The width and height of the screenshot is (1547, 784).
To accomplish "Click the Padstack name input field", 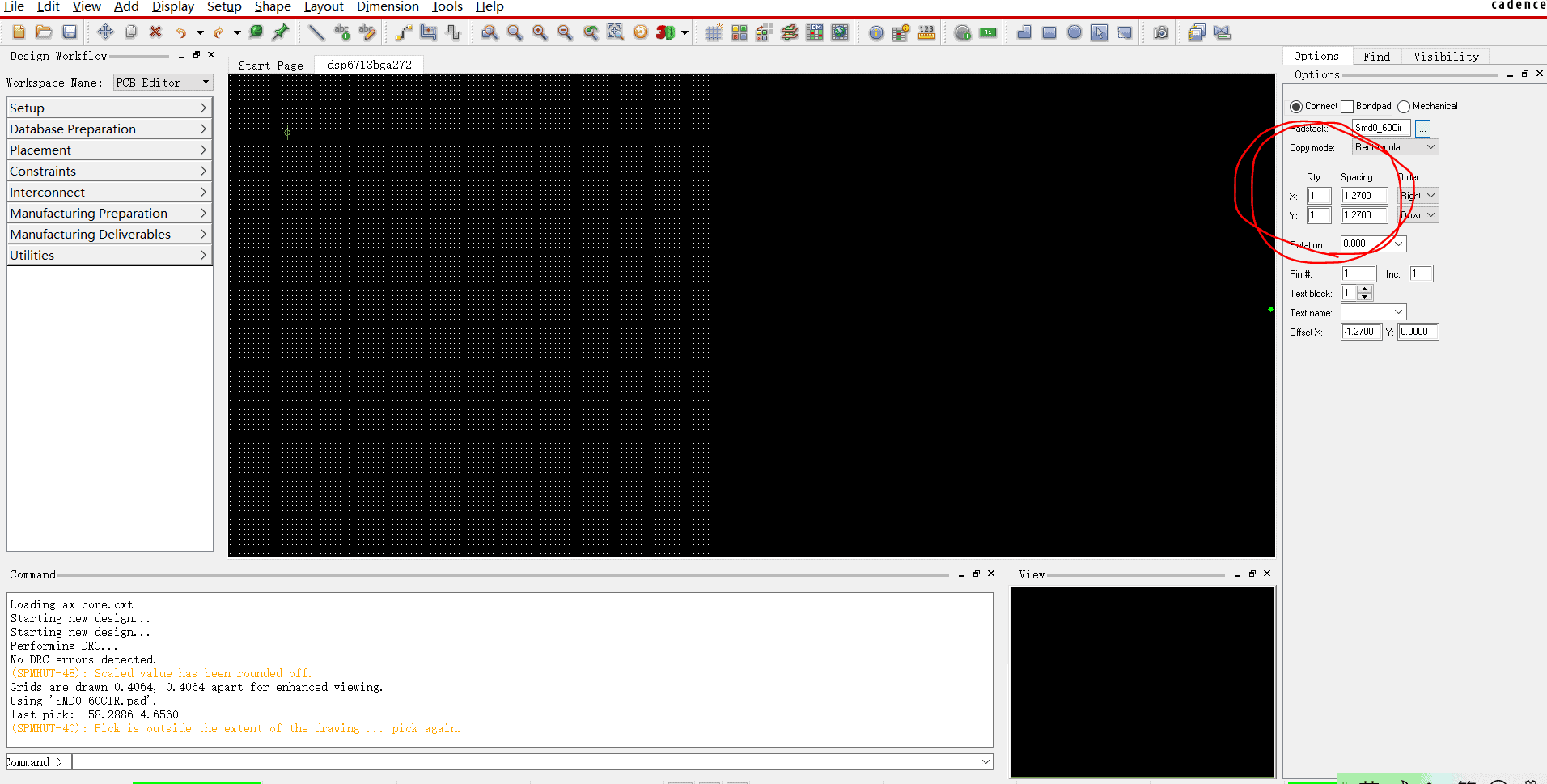I will pyautogui.click(x=1382, y=128).
